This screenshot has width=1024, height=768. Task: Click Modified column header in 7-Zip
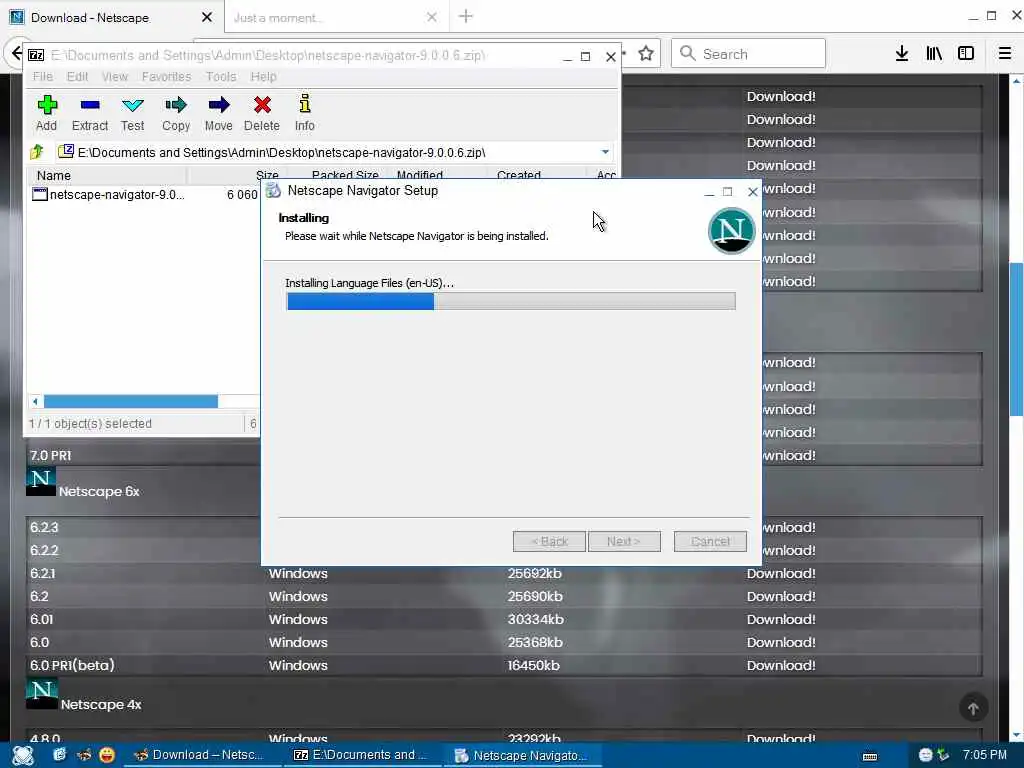[420, 175]
